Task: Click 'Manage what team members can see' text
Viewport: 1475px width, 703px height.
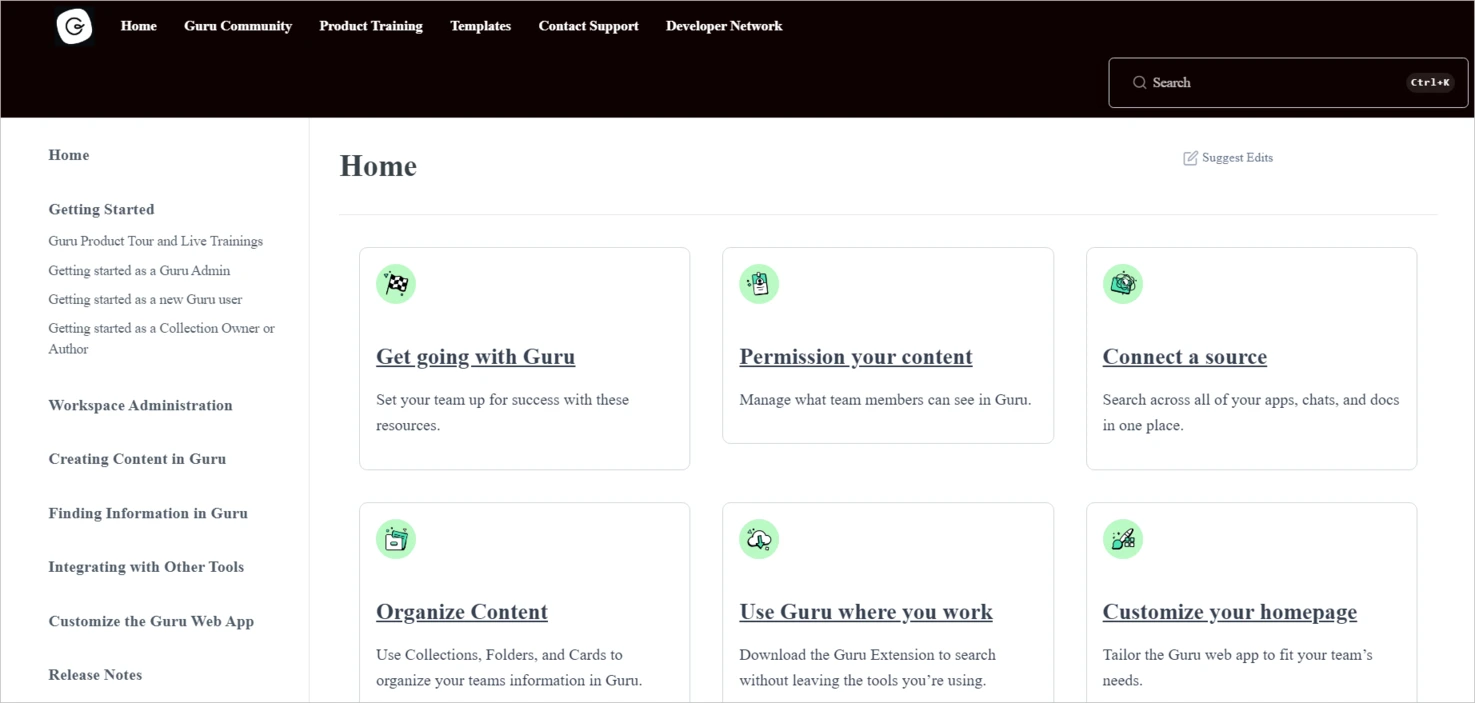Action: [x=885, y=400]
